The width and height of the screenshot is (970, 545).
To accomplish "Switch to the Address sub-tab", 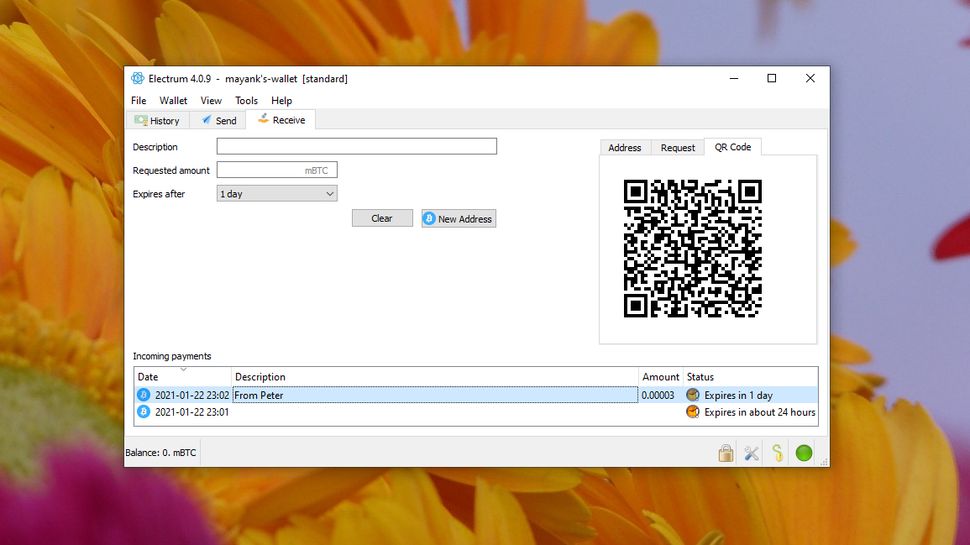I will 624,148.
